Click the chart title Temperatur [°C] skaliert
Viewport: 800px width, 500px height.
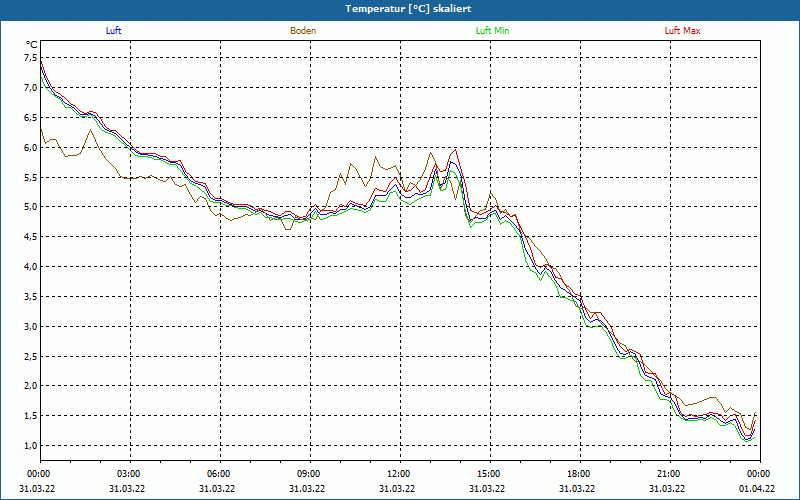tap(408, 9)
